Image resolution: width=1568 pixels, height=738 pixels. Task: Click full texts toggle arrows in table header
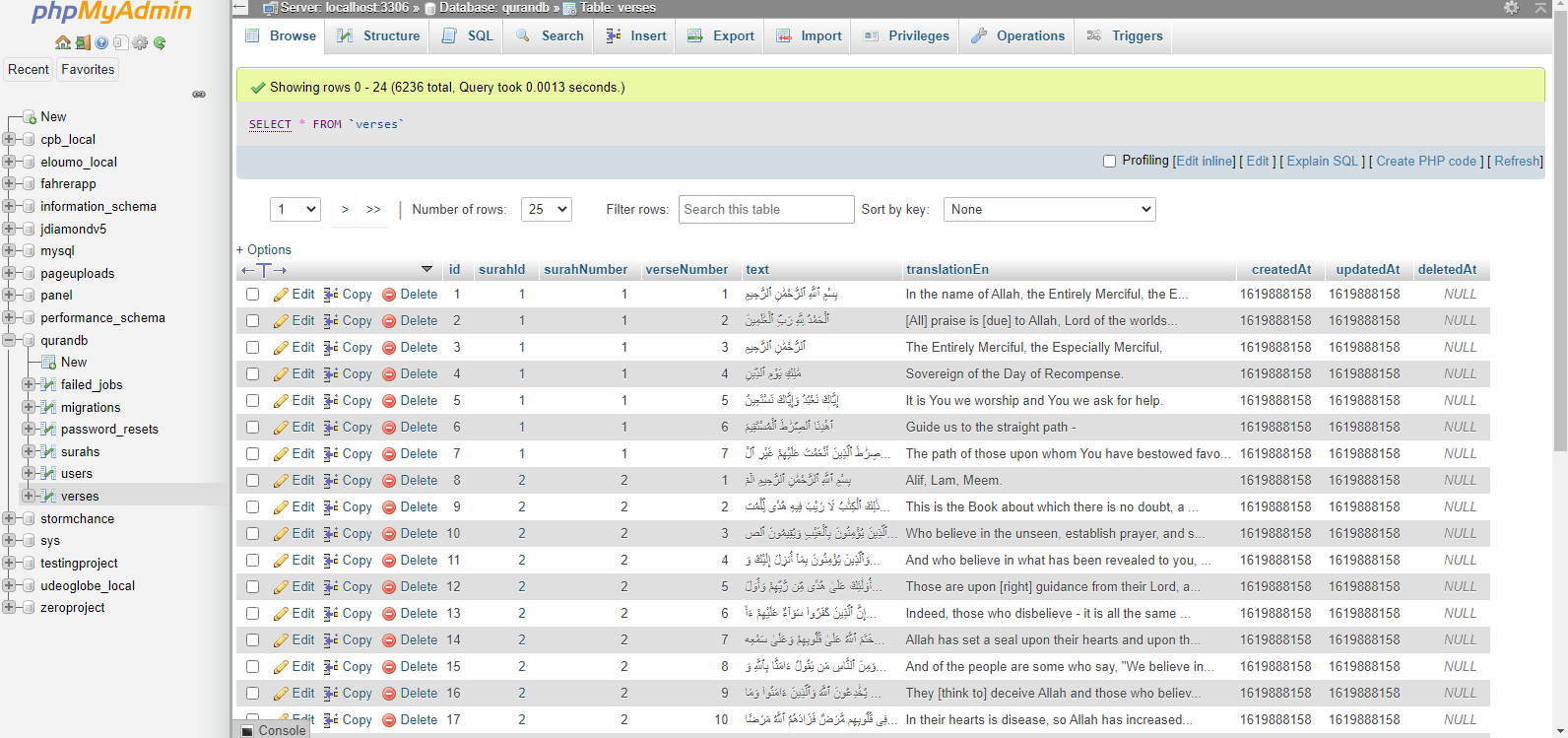tap(264, 270)
